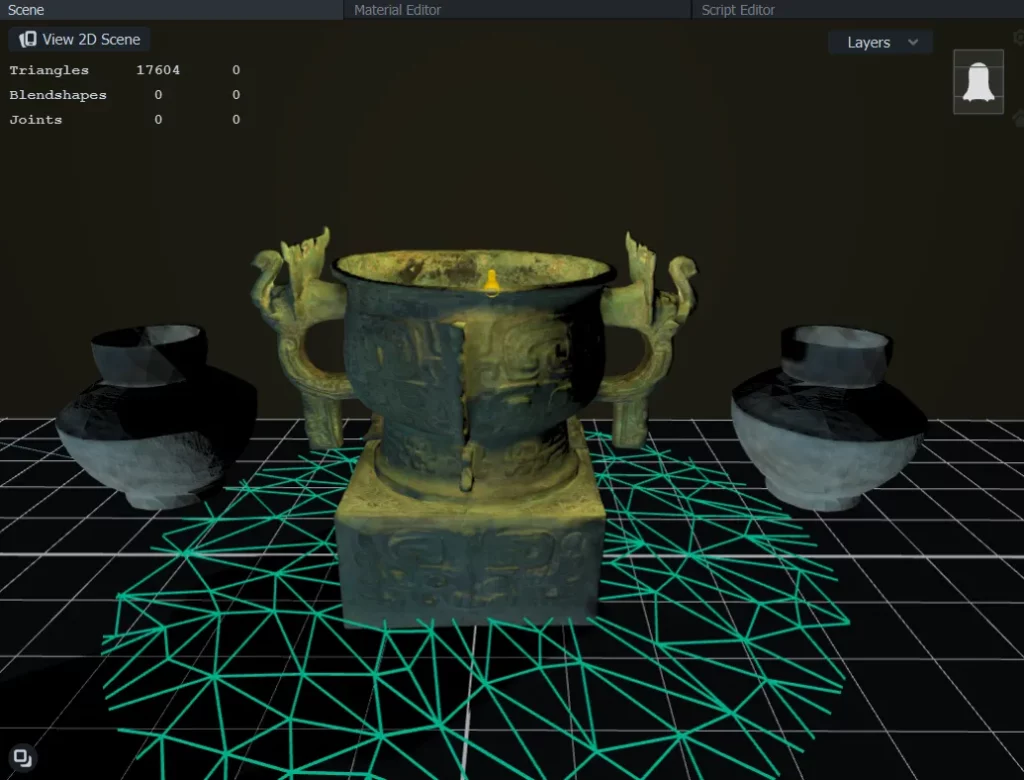Select the left gray vase model
The width and height of the screenshot is (1024, 780).
(x=157, y=416)
